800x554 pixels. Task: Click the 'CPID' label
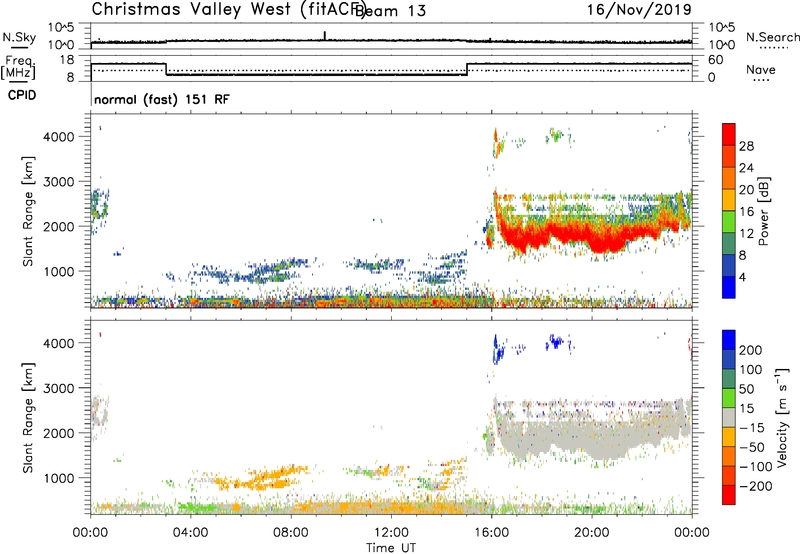click(x=22, y=95)
